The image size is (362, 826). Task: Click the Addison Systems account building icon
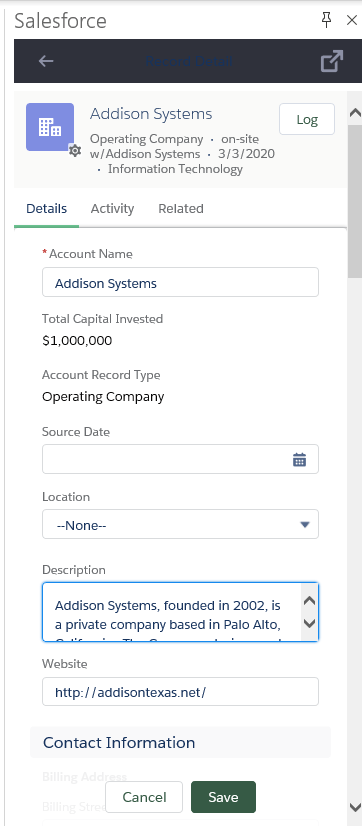50,127
